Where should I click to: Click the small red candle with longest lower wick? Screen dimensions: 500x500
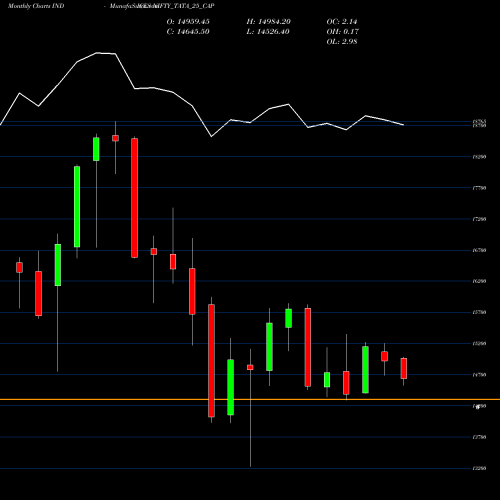(250, 367)
